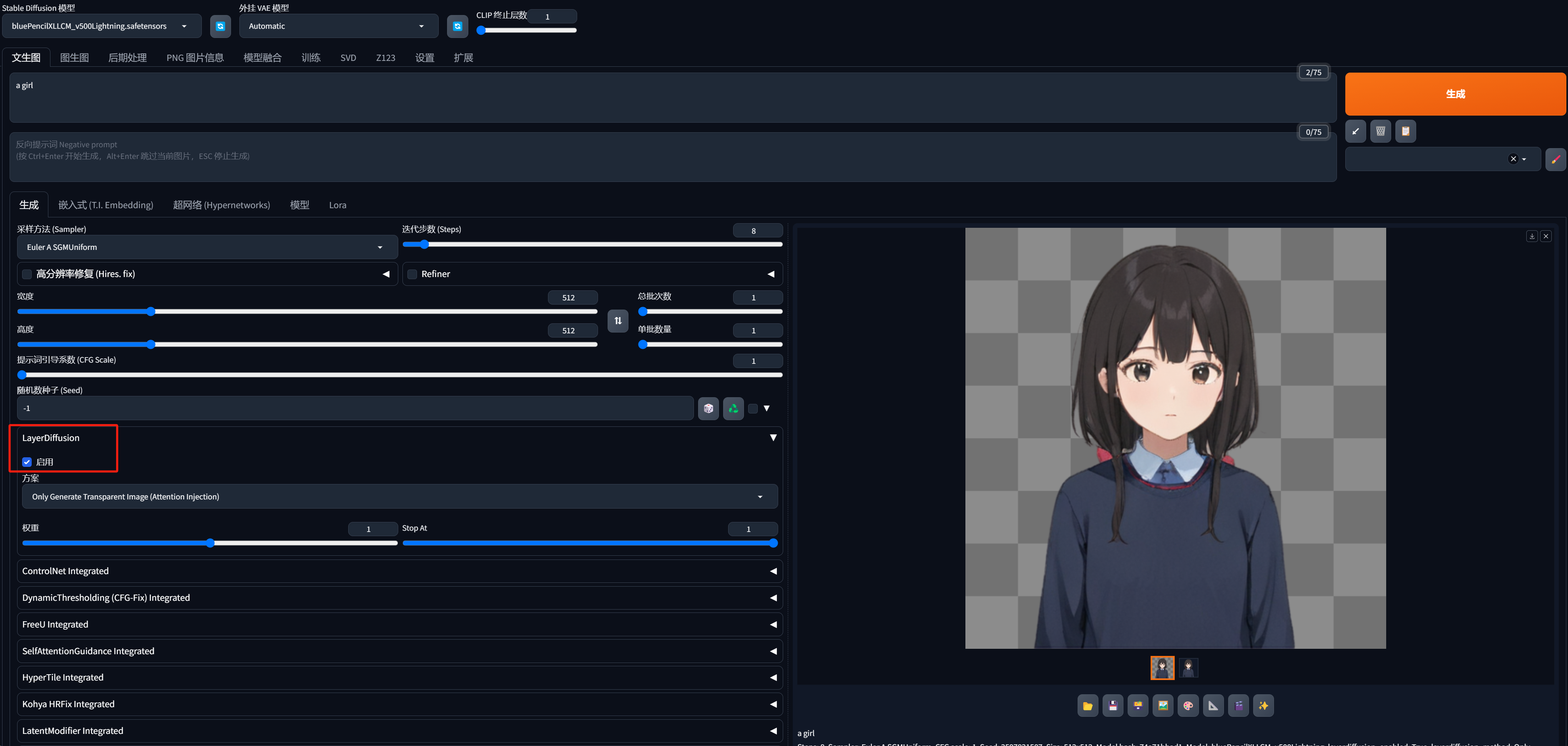
Task: Open the Lora tab
Action: coord(337,205)
